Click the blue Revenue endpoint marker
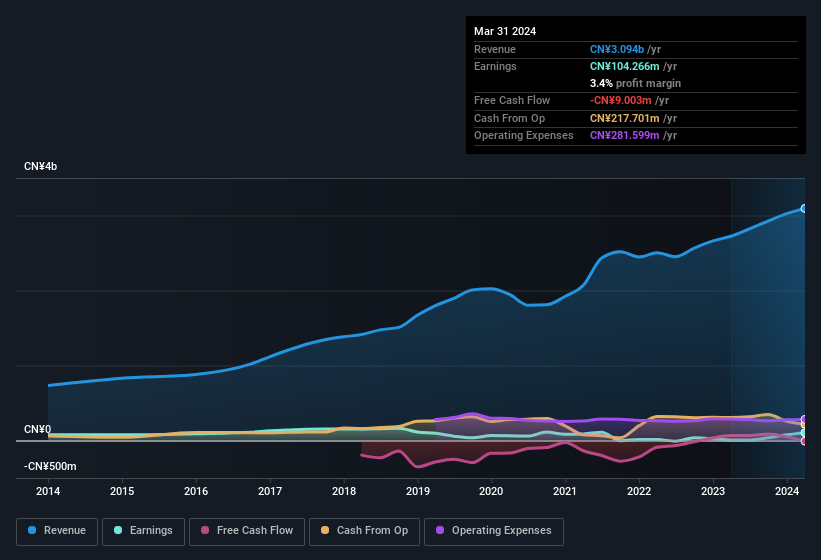 click(803, 209)
